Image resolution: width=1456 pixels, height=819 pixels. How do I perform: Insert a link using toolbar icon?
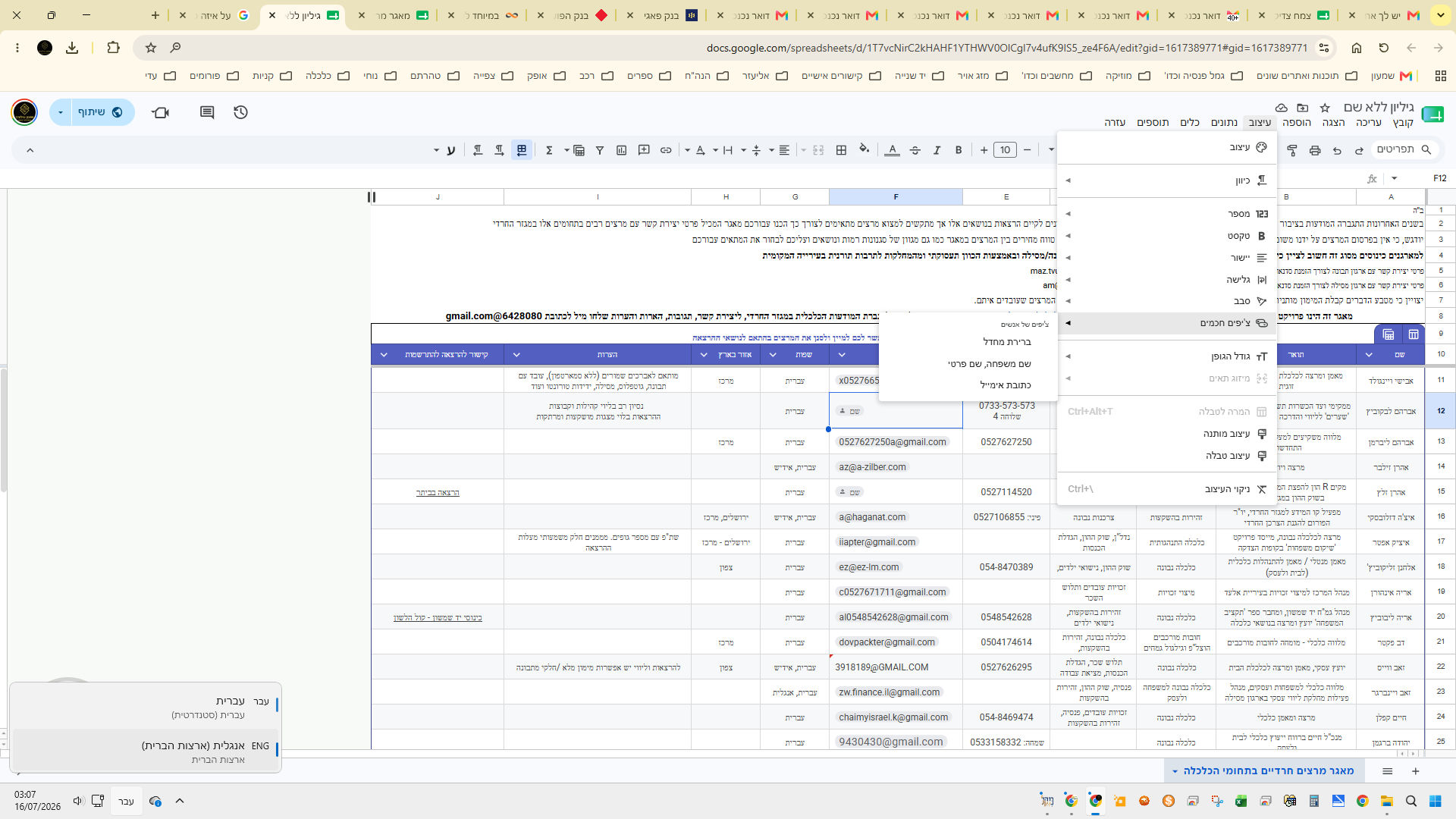pyautogui.click(x=666, y=150)
